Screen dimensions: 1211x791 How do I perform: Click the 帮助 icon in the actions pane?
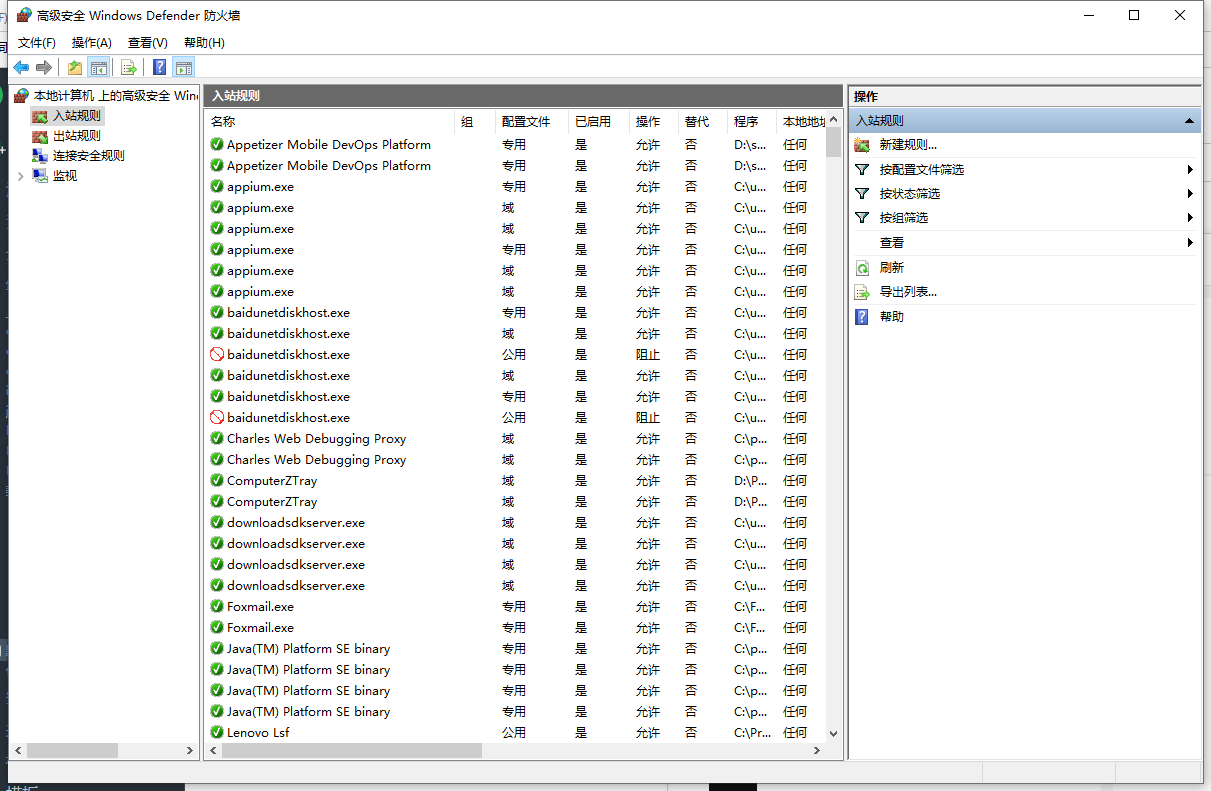pos(862,317)
